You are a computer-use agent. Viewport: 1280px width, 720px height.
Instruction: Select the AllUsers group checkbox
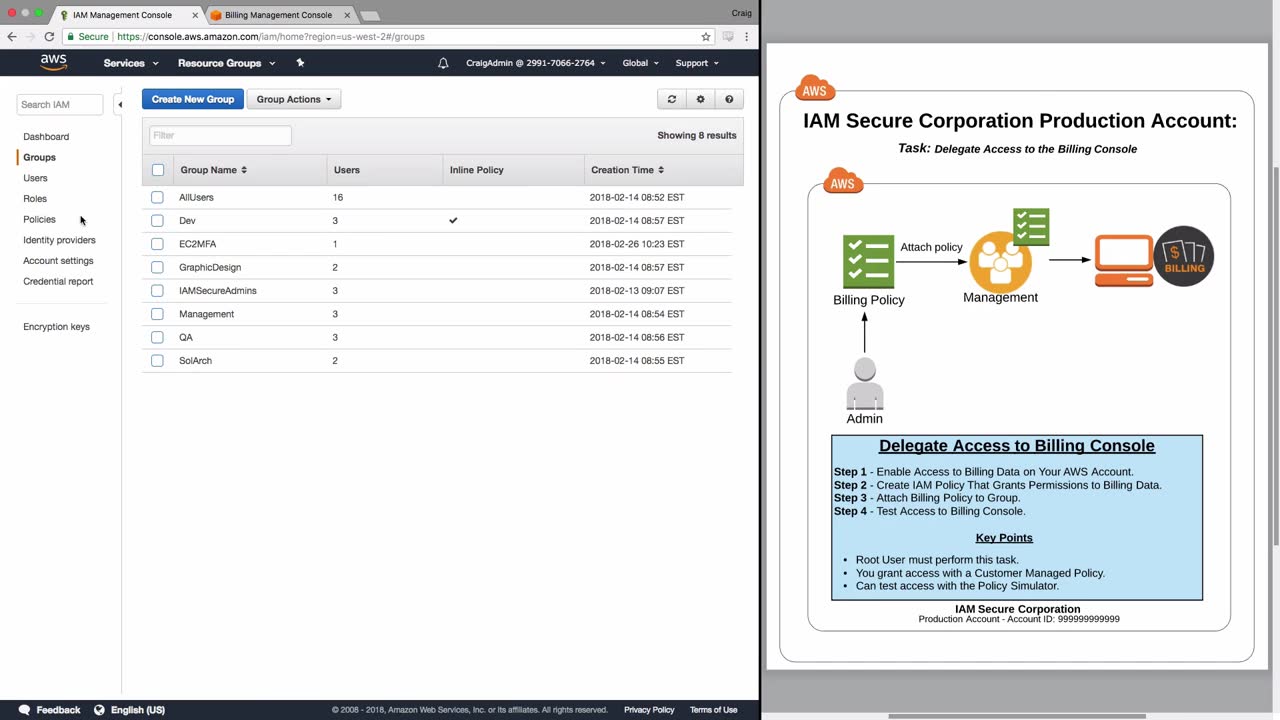click(x=157, y=197)
